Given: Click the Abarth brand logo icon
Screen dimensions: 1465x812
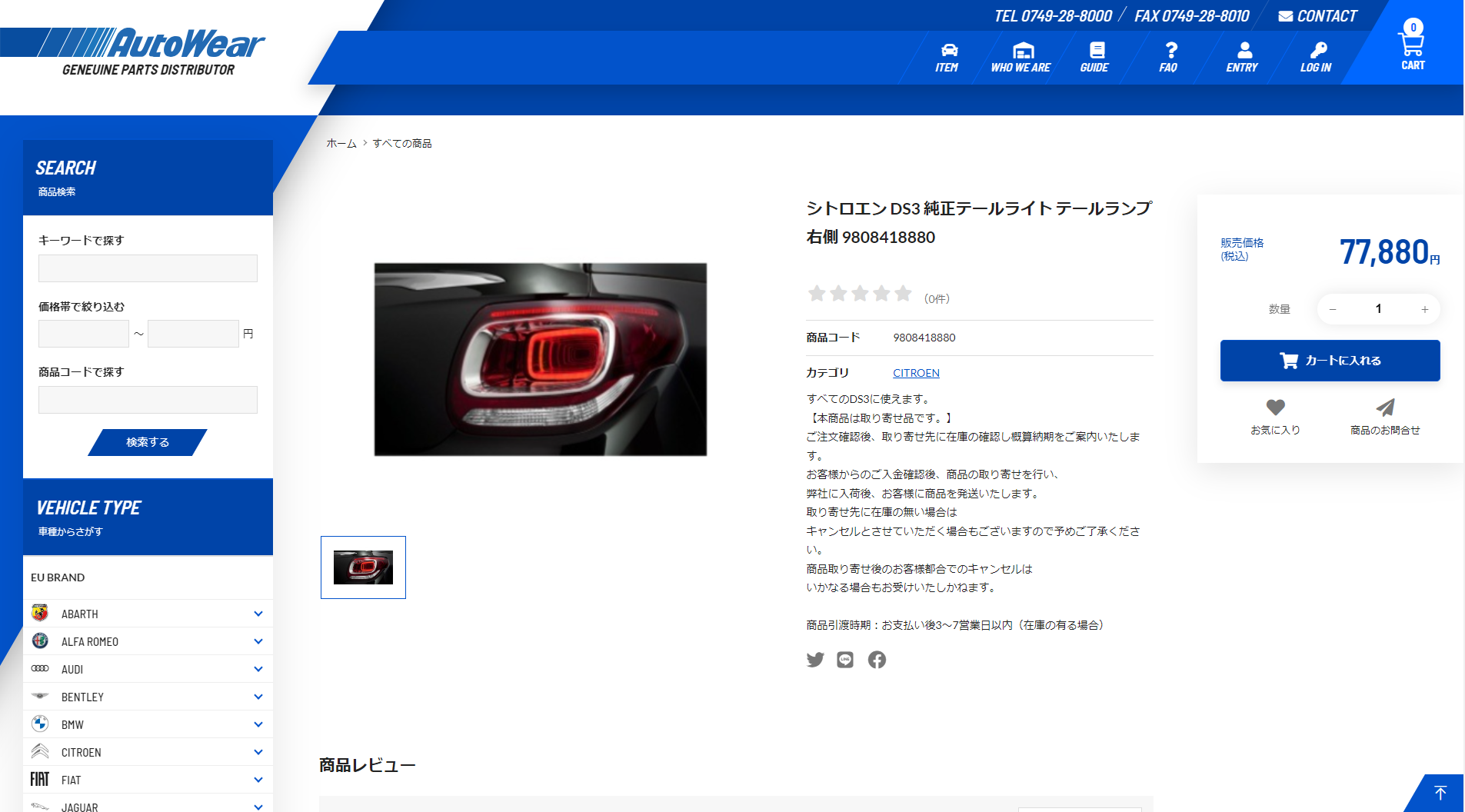Looking at the screenshot, I should coord(40,613).
